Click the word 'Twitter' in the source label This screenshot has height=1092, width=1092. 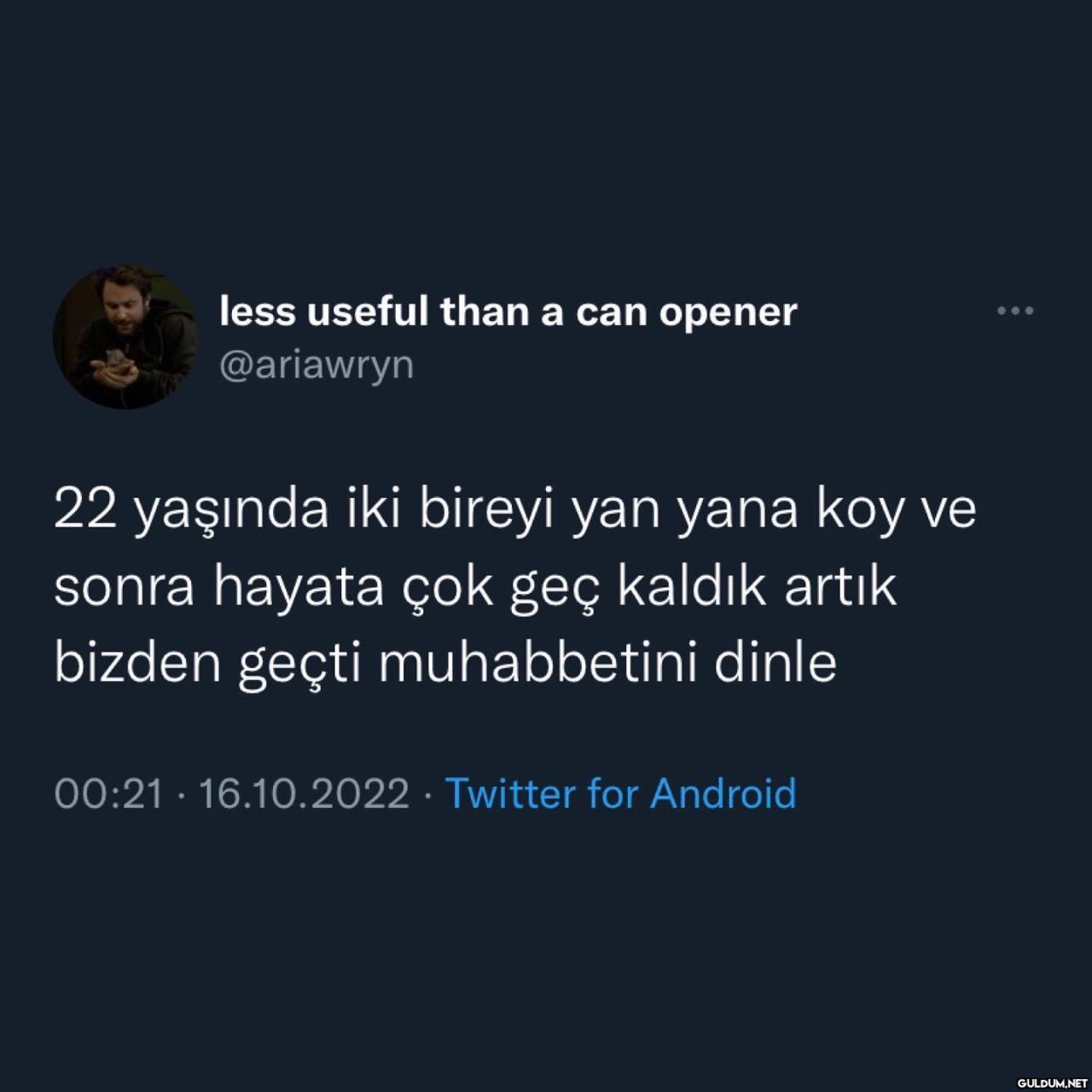click(x=510, y=793)
